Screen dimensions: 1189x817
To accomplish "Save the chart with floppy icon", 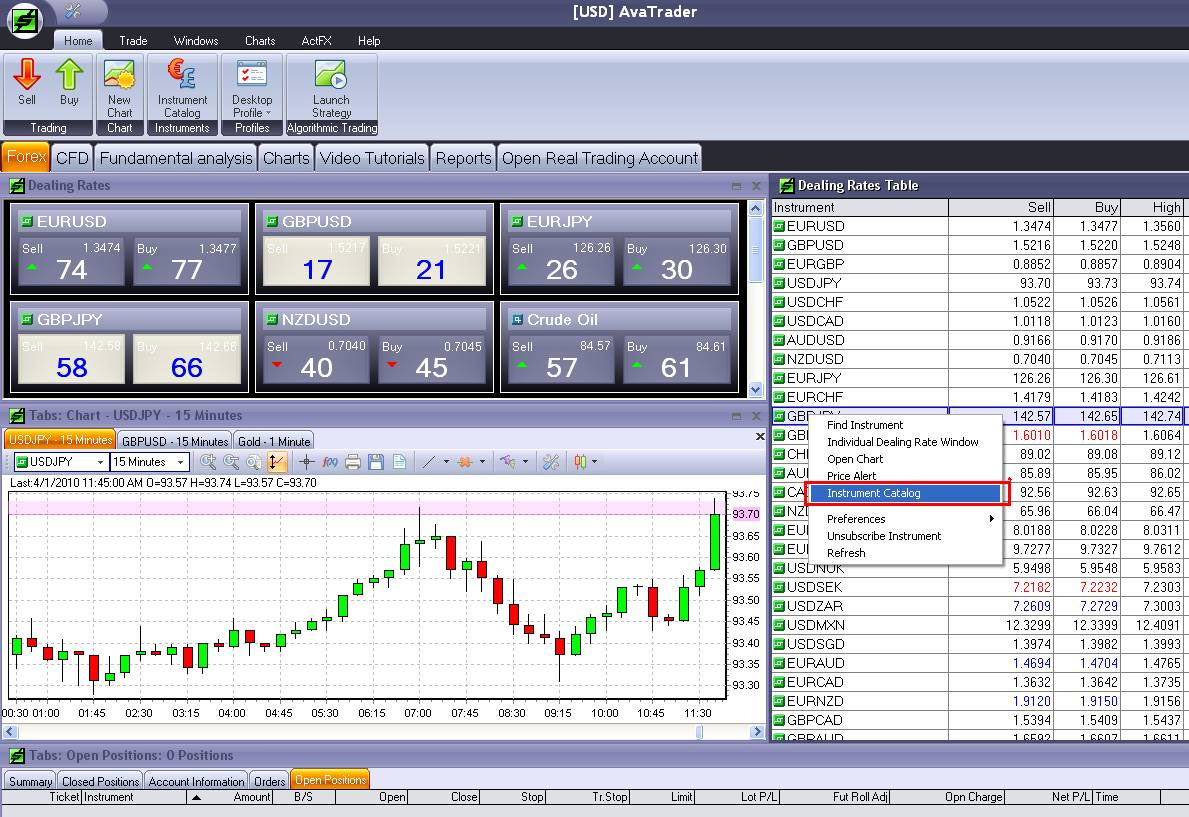I will [375, 461].
